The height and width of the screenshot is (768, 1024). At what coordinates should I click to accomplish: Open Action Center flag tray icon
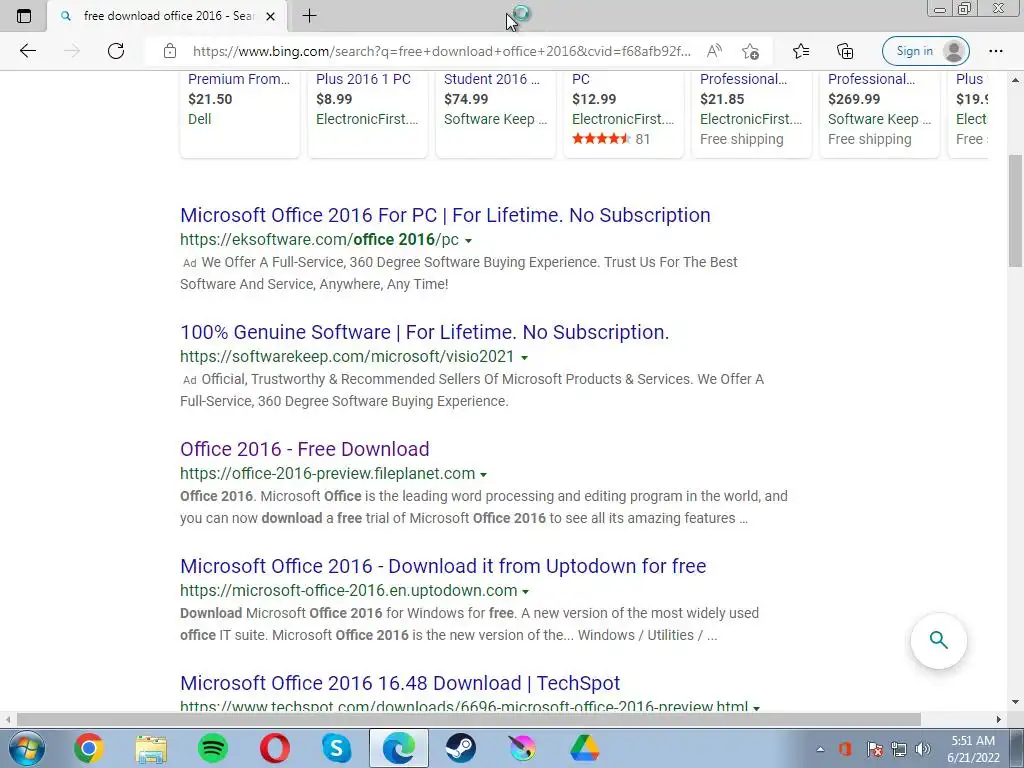874,749
